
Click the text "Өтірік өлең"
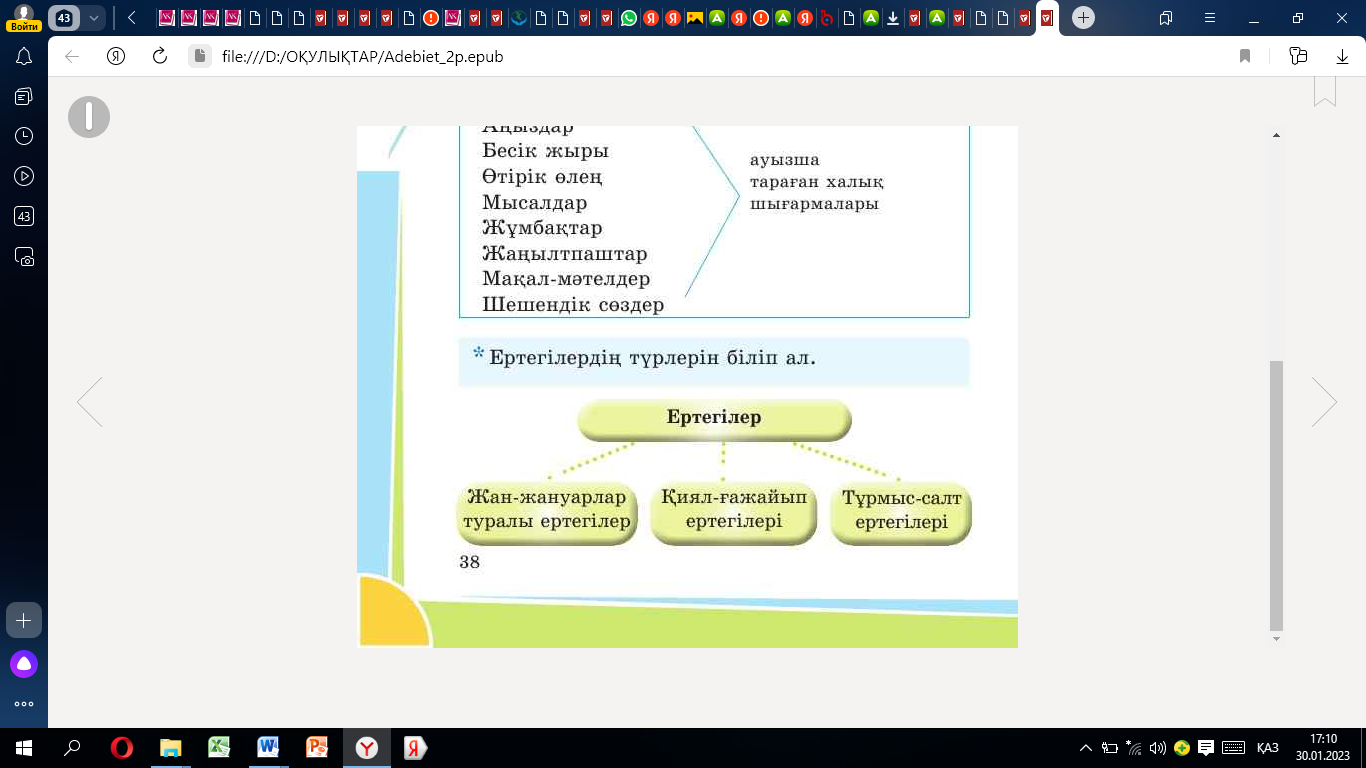click(x=542, y=177)
